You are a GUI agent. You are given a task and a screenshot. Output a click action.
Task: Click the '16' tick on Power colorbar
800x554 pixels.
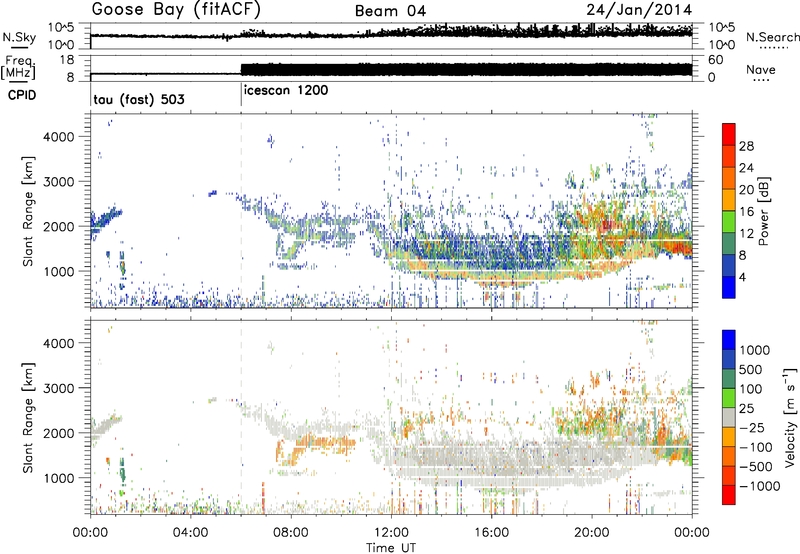(746, 212)
